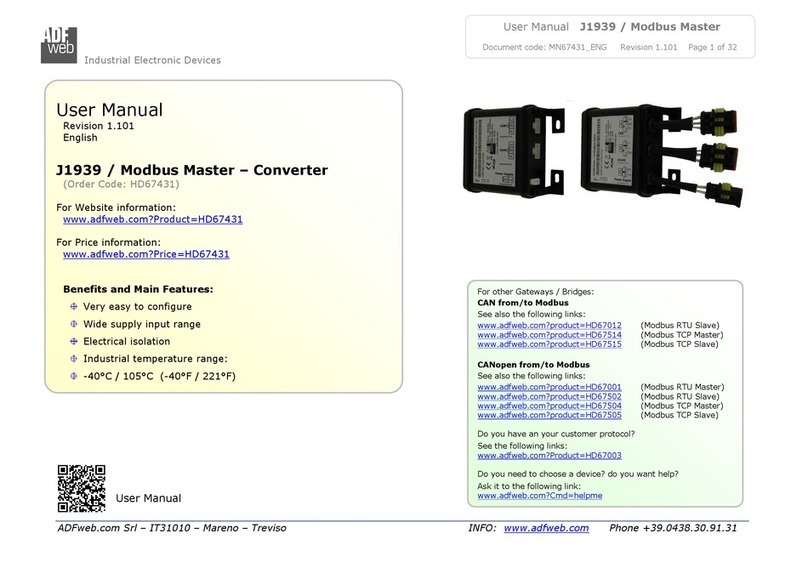Click the 'Ask it to the following link:' text

pyautogui.click(x=529, y=486)
